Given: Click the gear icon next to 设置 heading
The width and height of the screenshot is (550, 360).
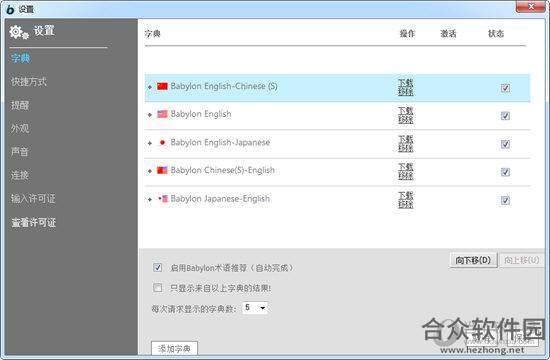Looking at the screenshot, I should coord(19,32).
